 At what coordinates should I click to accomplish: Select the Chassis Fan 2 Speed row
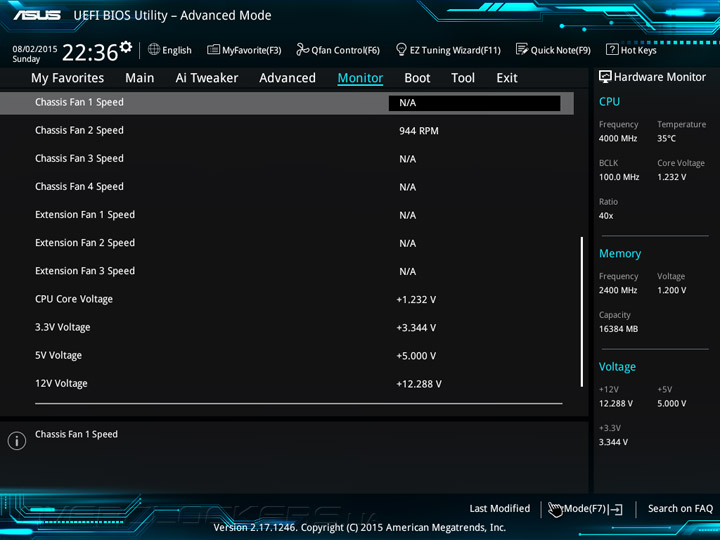(287, 131)
